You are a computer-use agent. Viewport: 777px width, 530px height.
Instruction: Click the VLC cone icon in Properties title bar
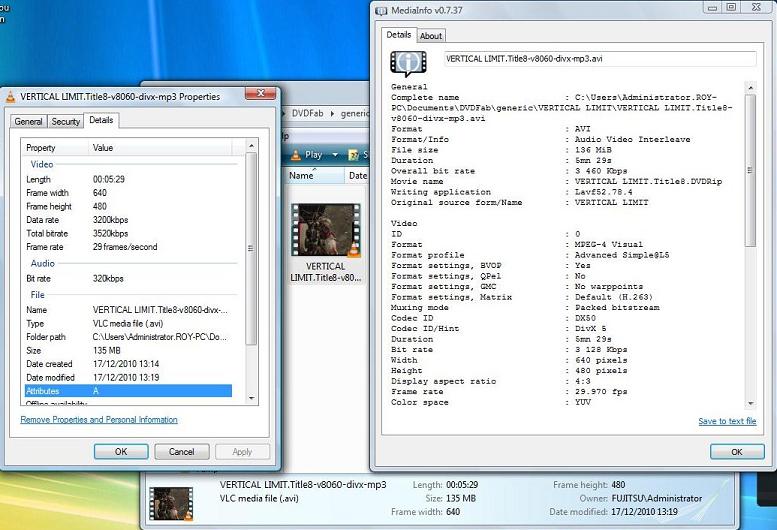pos(10,97)
